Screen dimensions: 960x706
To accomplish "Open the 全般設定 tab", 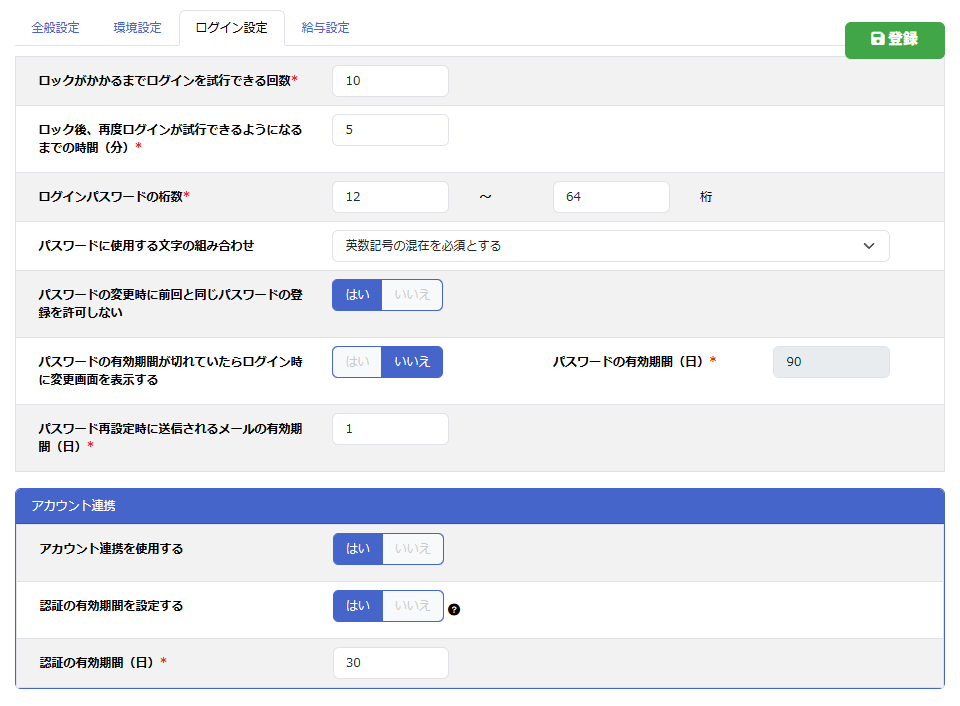I will pos(55,28).
